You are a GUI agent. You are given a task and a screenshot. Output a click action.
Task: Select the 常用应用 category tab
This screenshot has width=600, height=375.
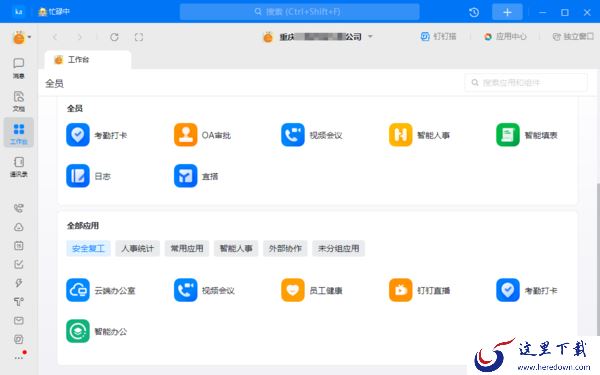pyautogui.click(x=187, y=248)
